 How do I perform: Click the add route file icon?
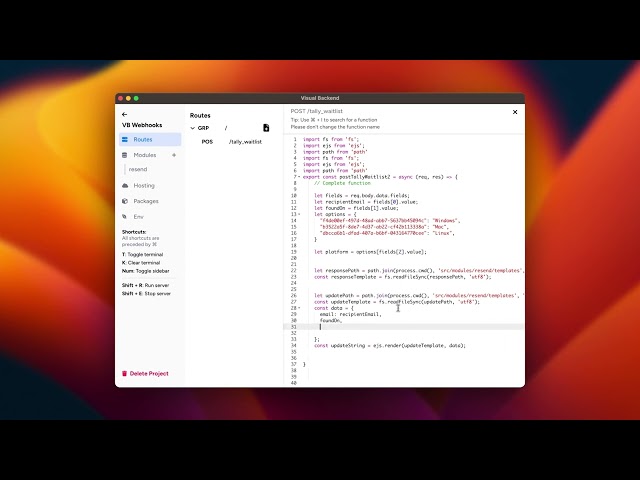(266, 128)
